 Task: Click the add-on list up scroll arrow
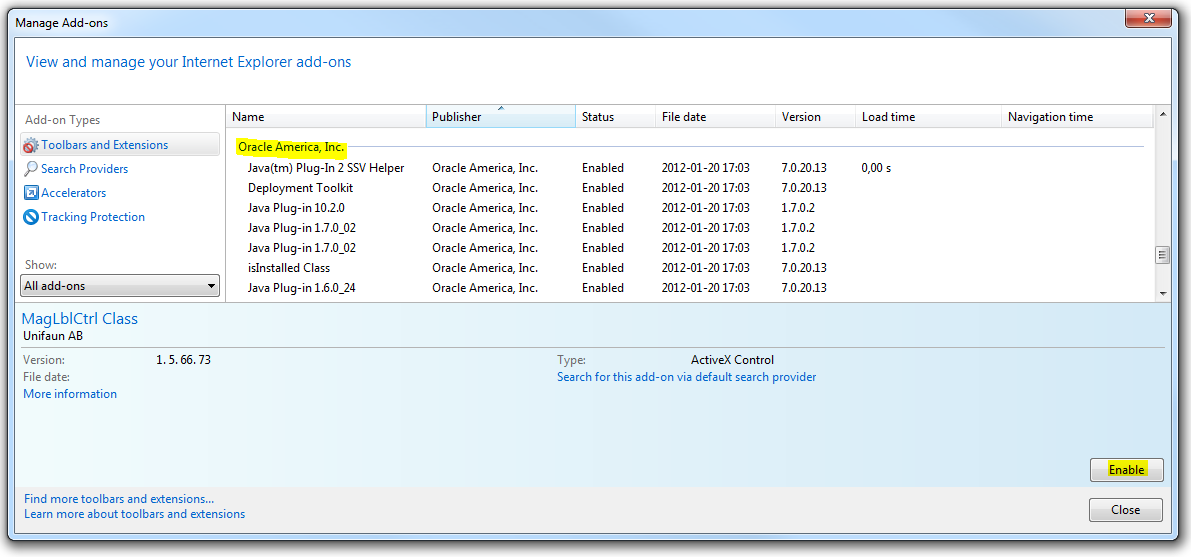coord(1162,116)
